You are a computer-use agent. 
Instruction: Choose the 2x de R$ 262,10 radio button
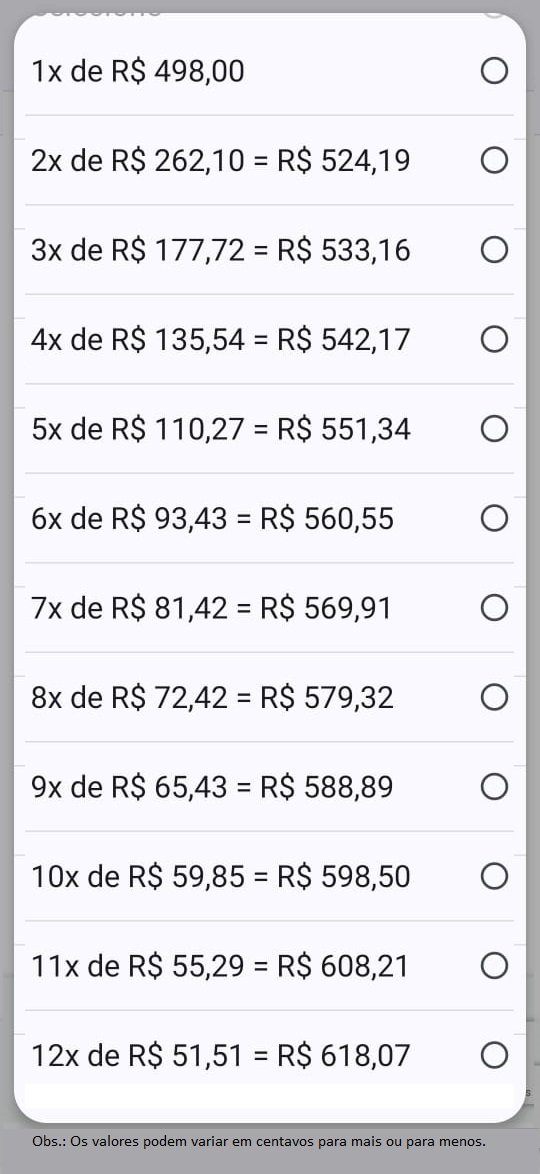coord(494,160)
